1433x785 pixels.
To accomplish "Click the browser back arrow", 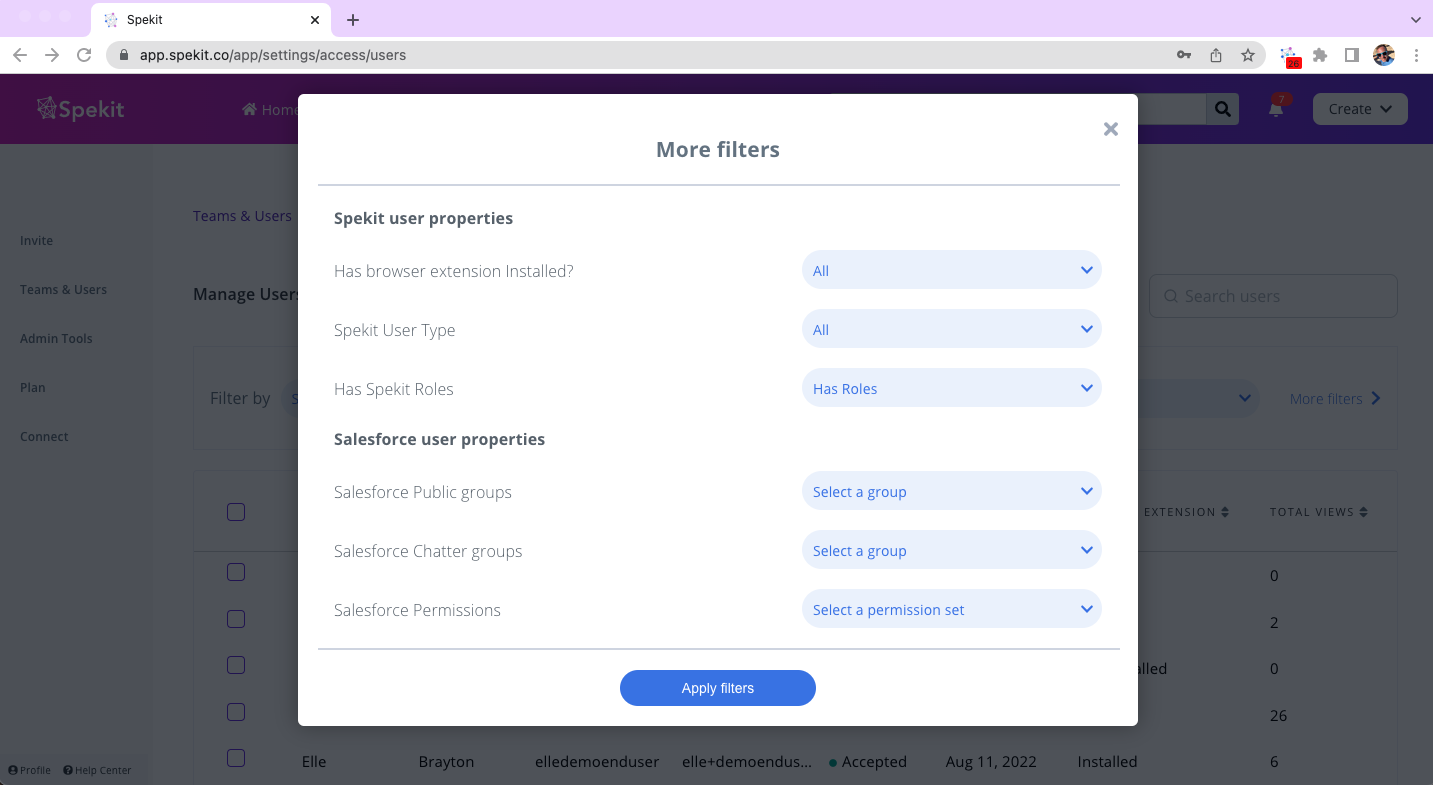I will 20,55.
